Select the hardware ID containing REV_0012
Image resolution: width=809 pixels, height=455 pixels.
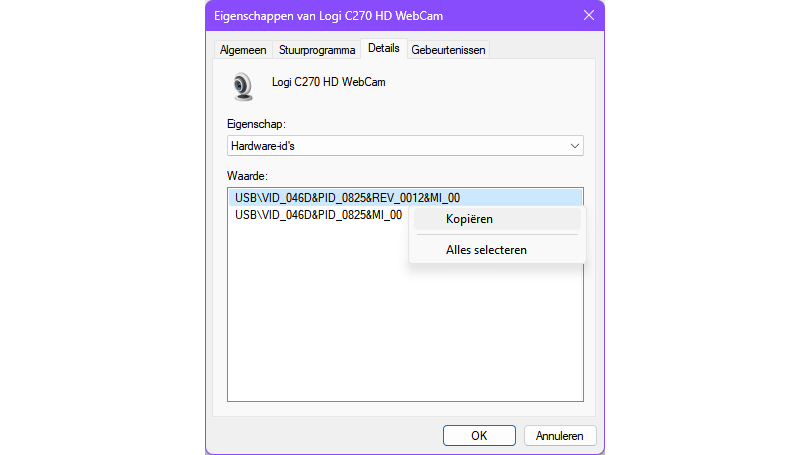click(x=350, y=197)
